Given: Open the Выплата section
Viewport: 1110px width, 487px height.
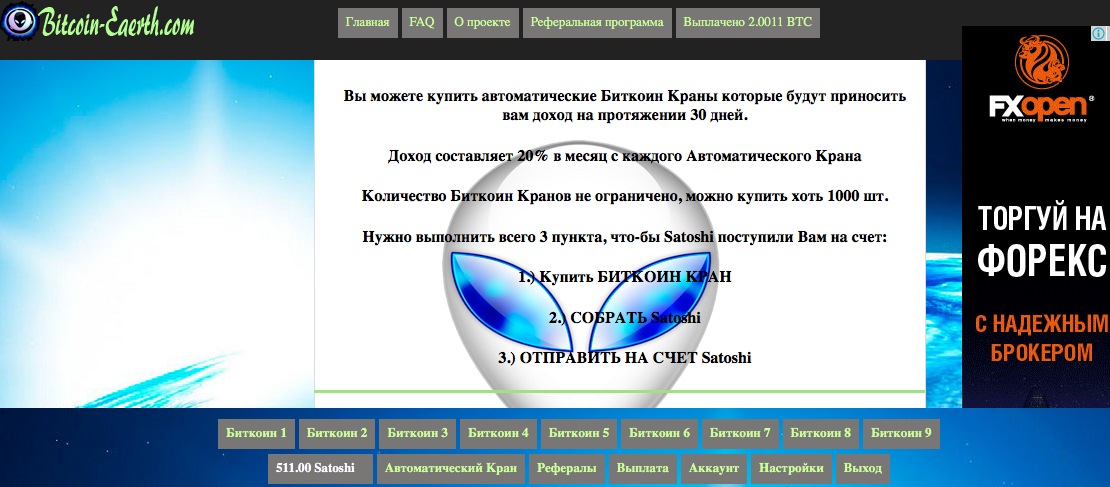Looking at the screenshot, I should [x=643, y=469].
